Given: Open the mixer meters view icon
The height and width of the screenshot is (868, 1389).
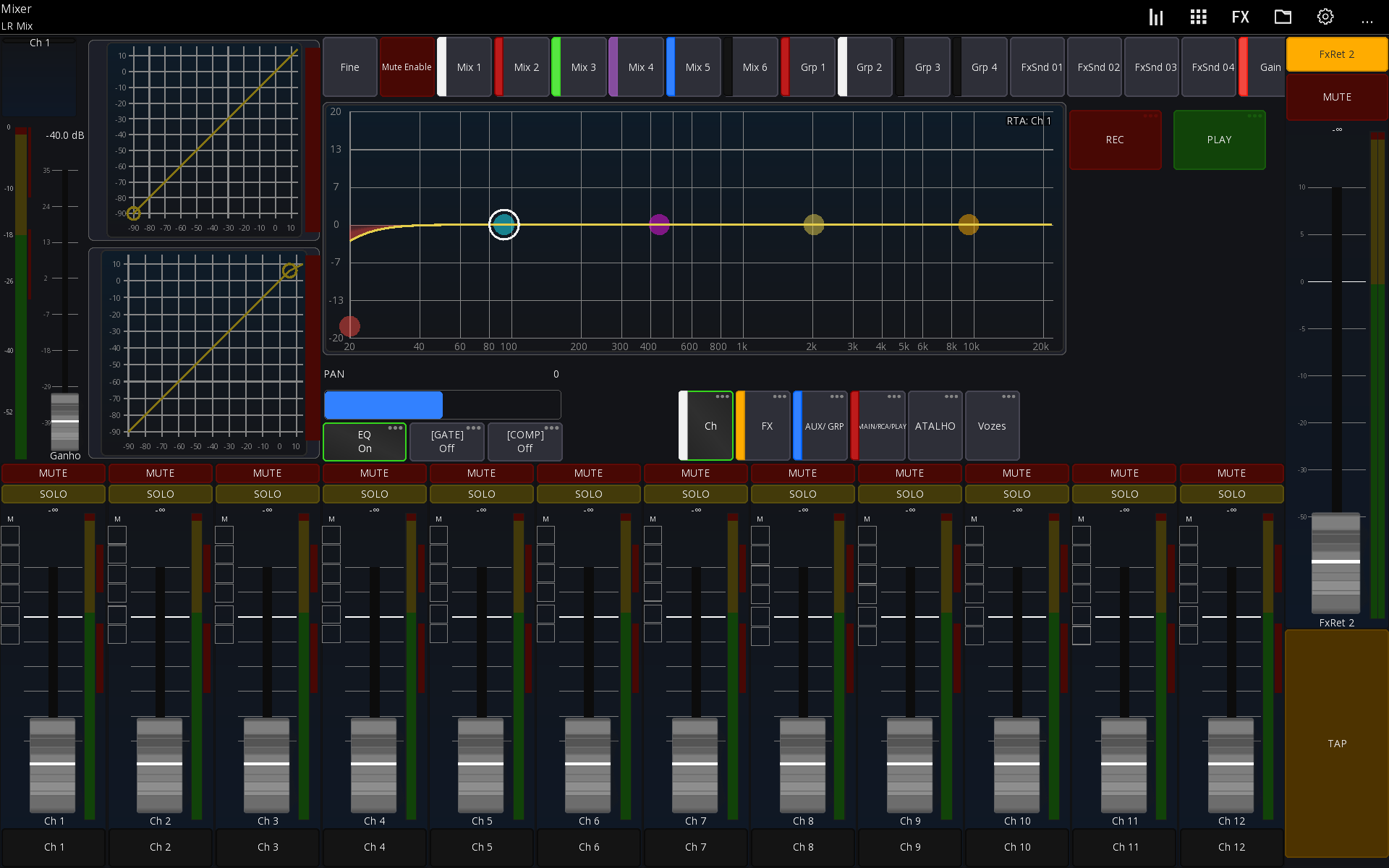Looking at the screenshot, I should [1156, 17].
